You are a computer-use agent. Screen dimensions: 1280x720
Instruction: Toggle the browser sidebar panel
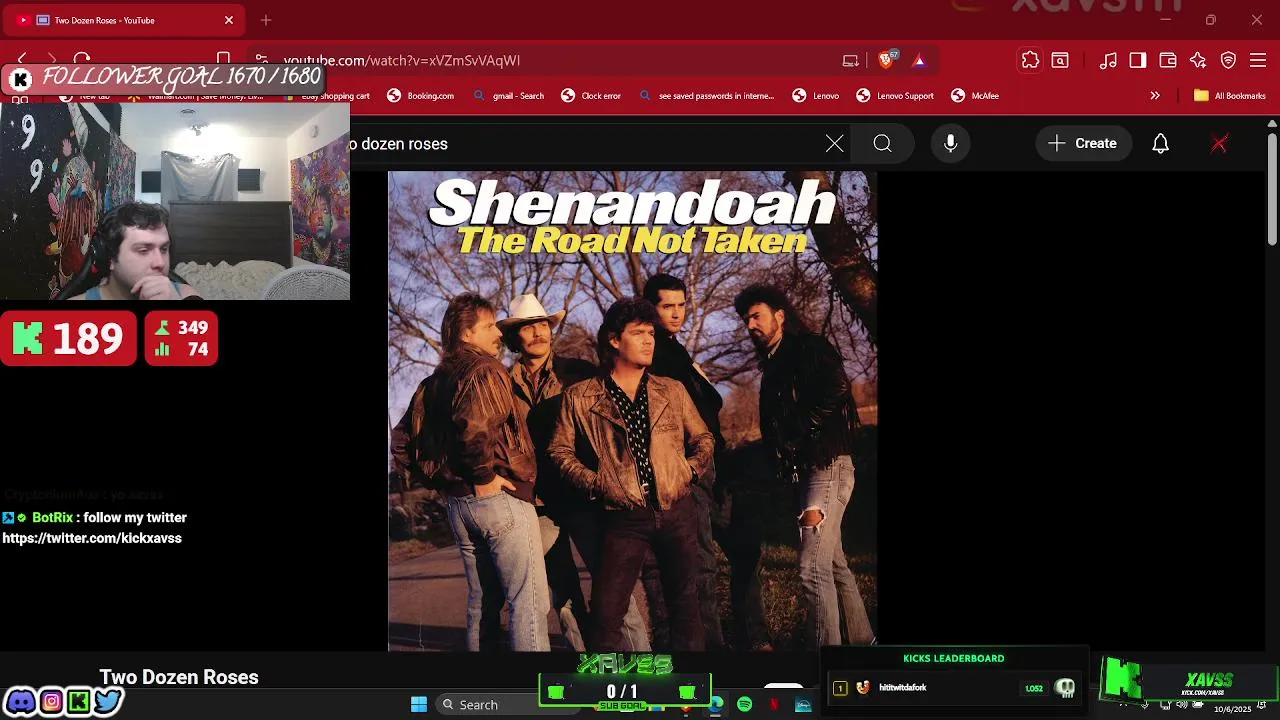point(1138,61)
